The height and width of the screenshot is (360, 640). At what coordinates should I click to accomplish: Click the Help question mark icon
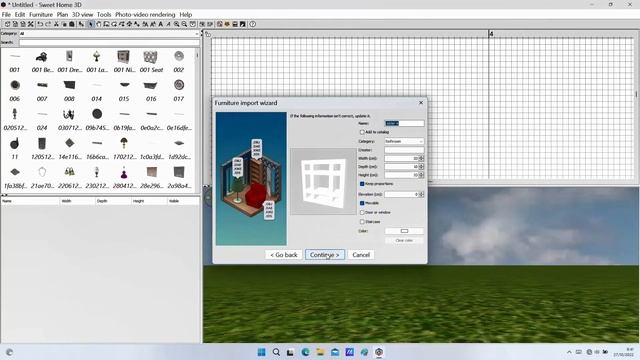(253, 24)
